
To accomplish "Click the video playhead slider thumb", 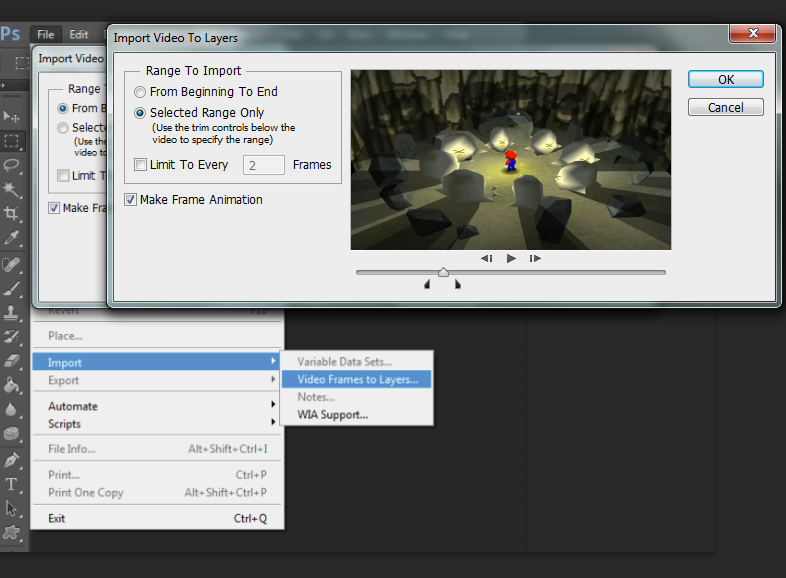I will click(x=443, y=272).
